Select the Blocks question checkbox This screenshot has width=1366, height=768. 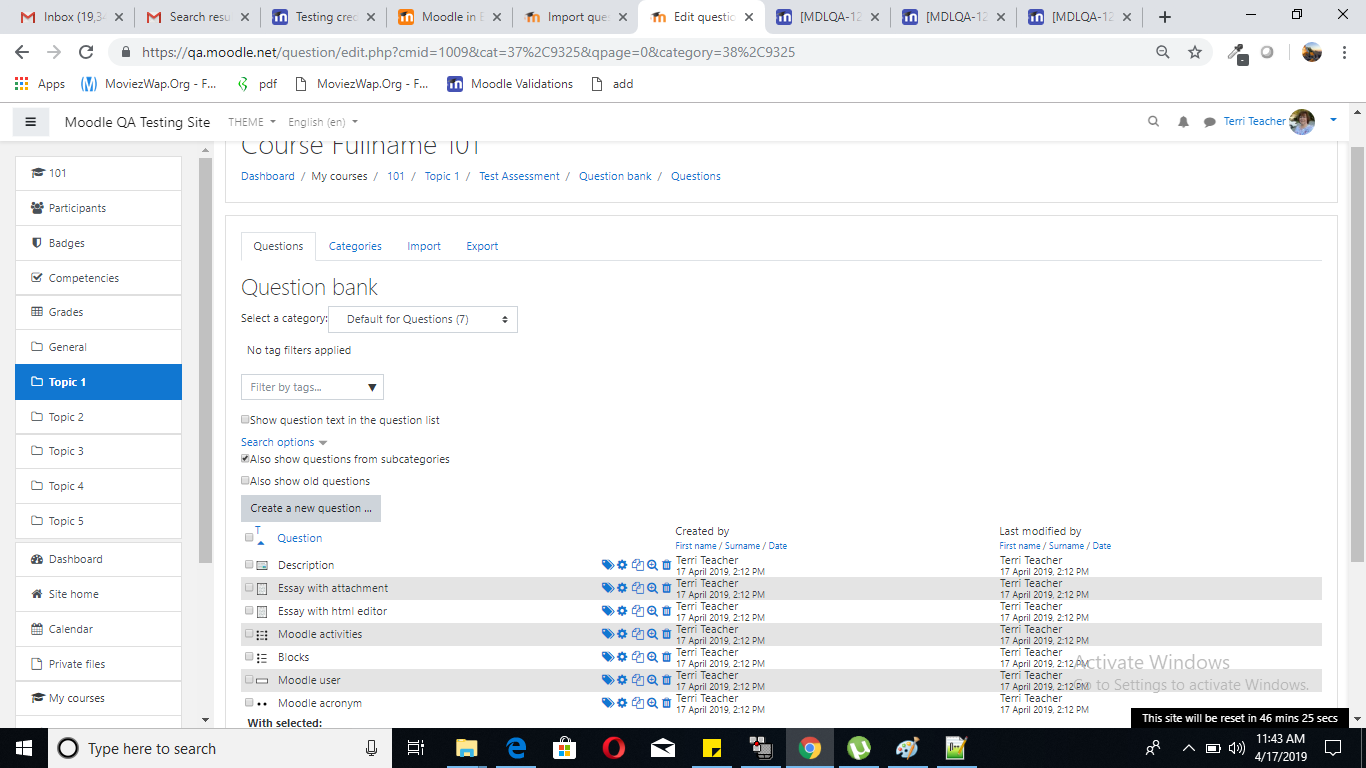click(249, 657)
